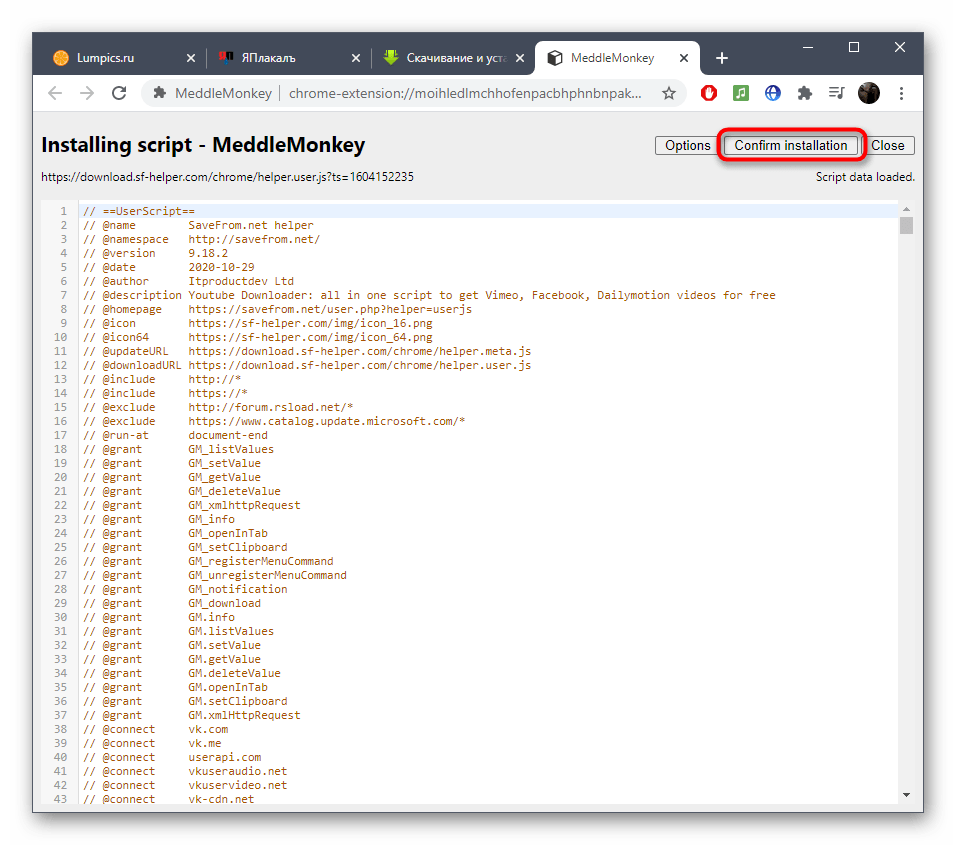Click 'GM_unregisterMenuCommand' grant line
The height and width of the screenshot is (845, 956).
268,576
